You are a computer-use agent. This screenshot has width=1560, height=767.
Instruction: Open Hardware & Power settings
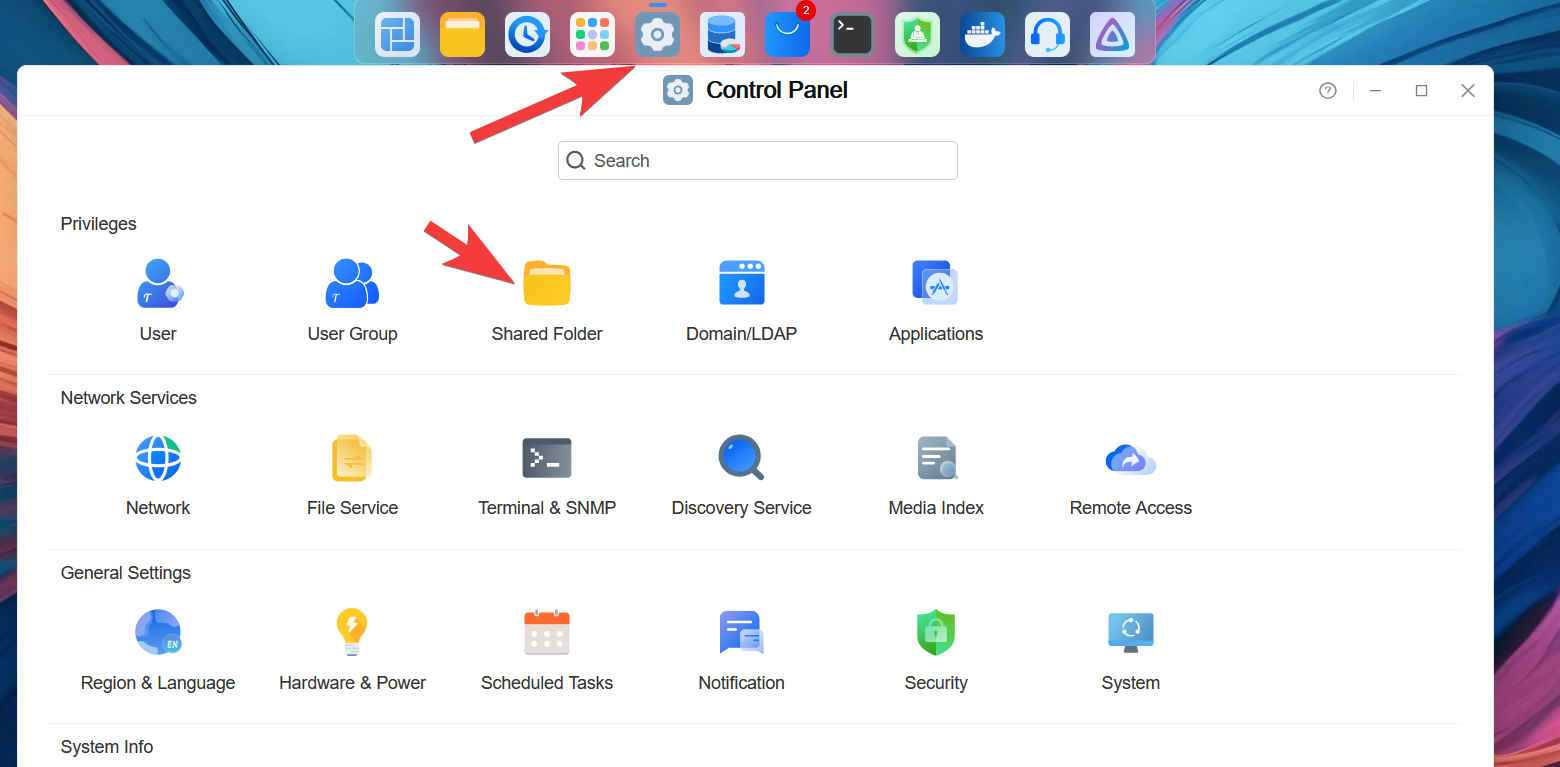pos(352,633)
